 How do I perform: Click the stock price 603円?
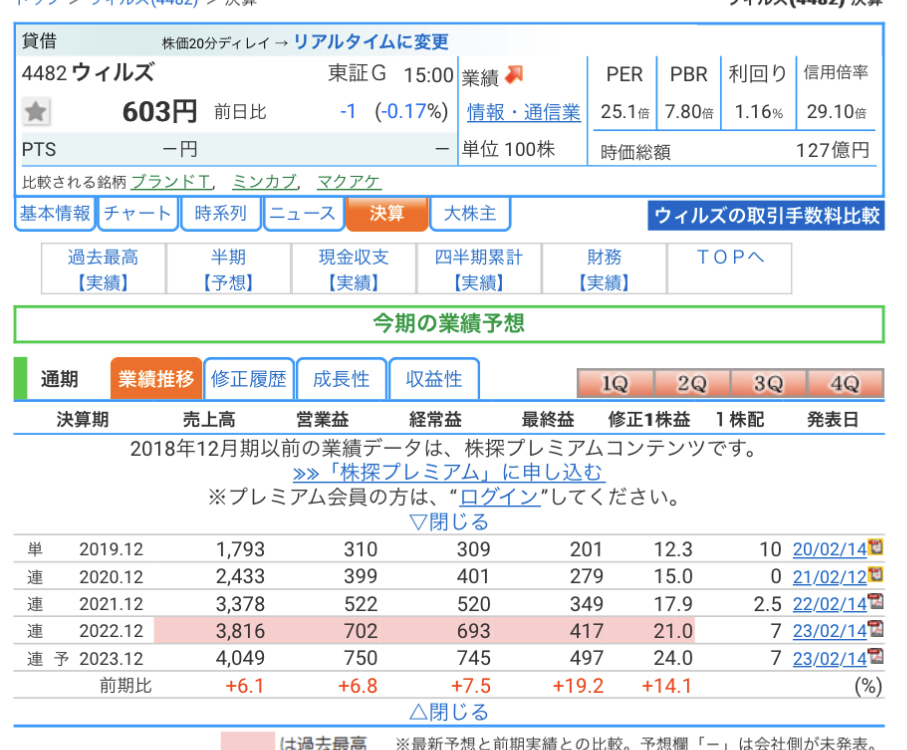tap(160, 112)
